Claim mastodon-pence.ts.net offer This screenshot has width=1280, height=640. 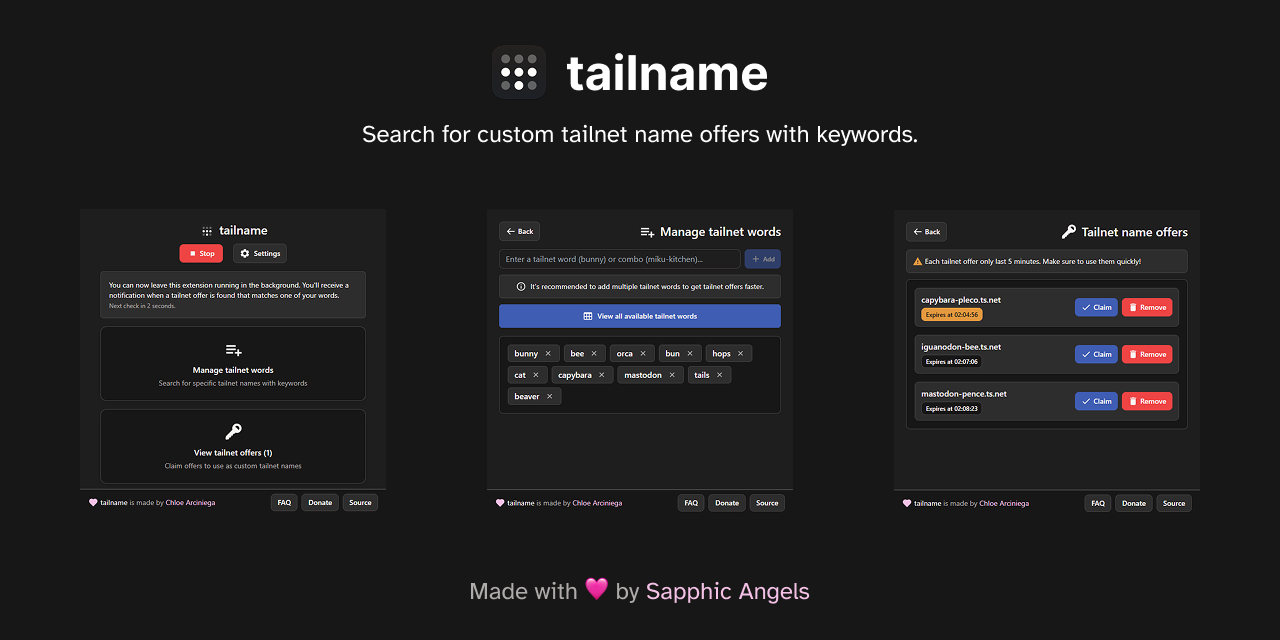pos(1096,401)
